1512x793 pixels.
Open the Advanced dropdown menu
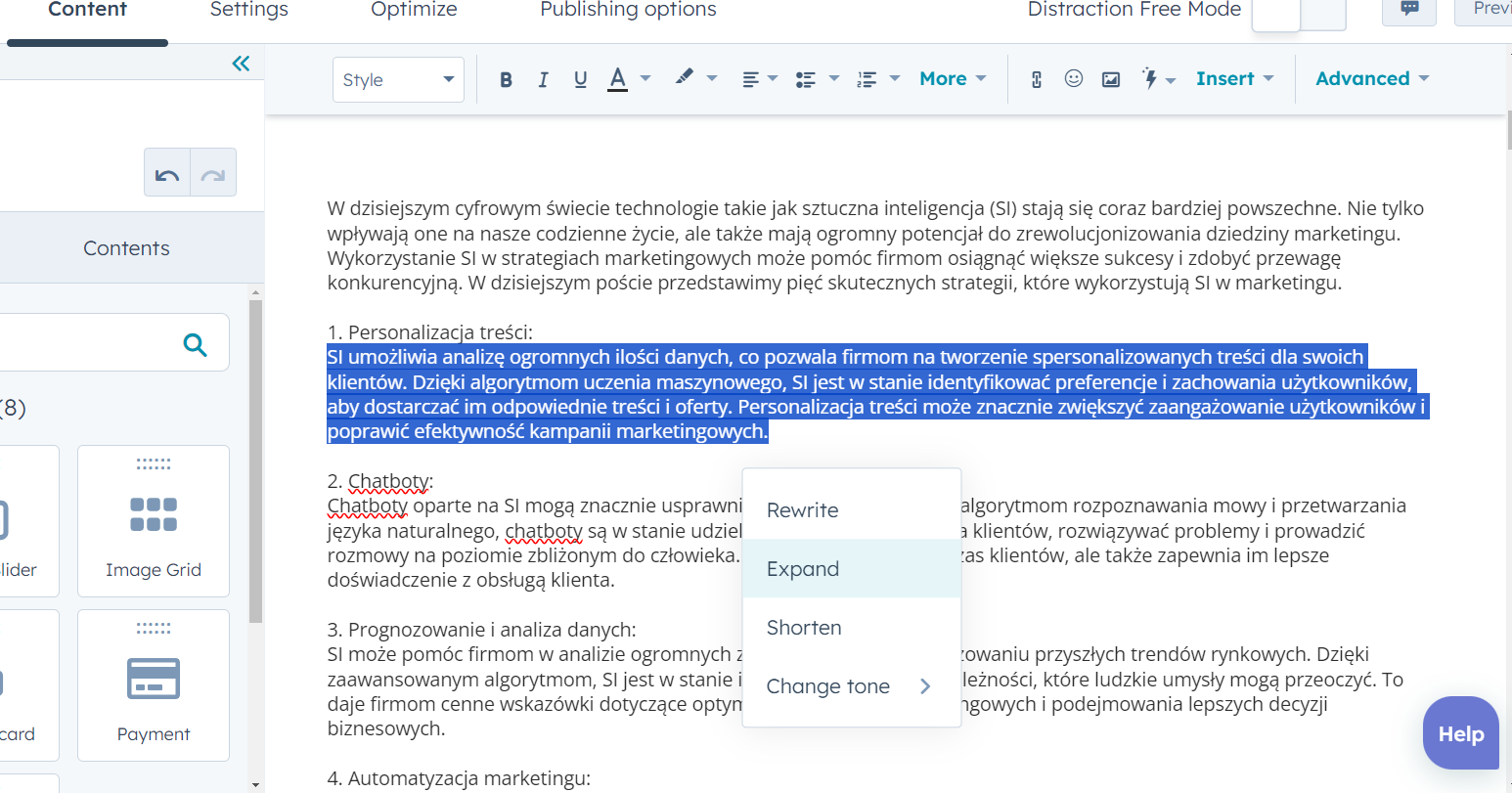[1372, 79]
